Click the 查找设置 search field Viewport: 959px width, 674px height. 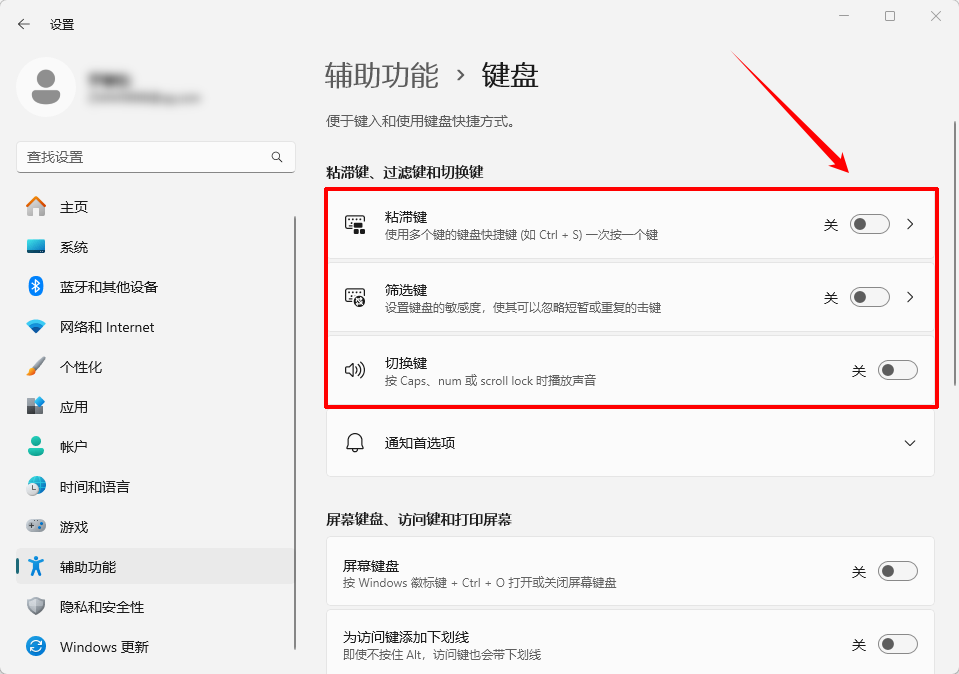[156, 157]
